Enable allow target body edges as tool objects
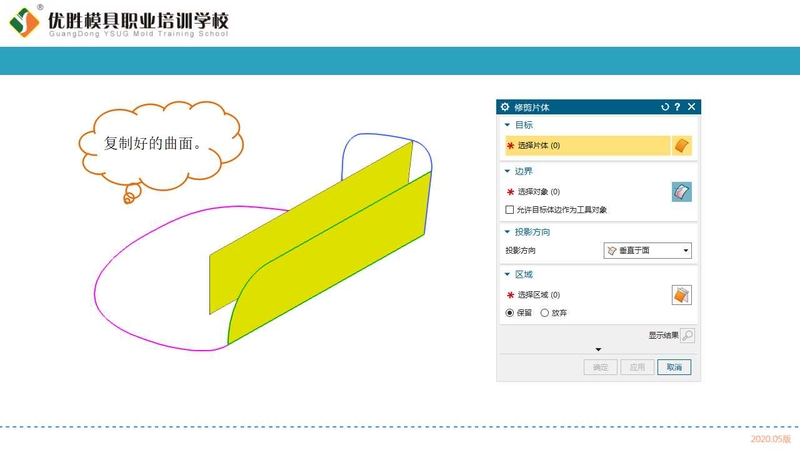Viewport: 800px width, 450px height. [509, 210]
